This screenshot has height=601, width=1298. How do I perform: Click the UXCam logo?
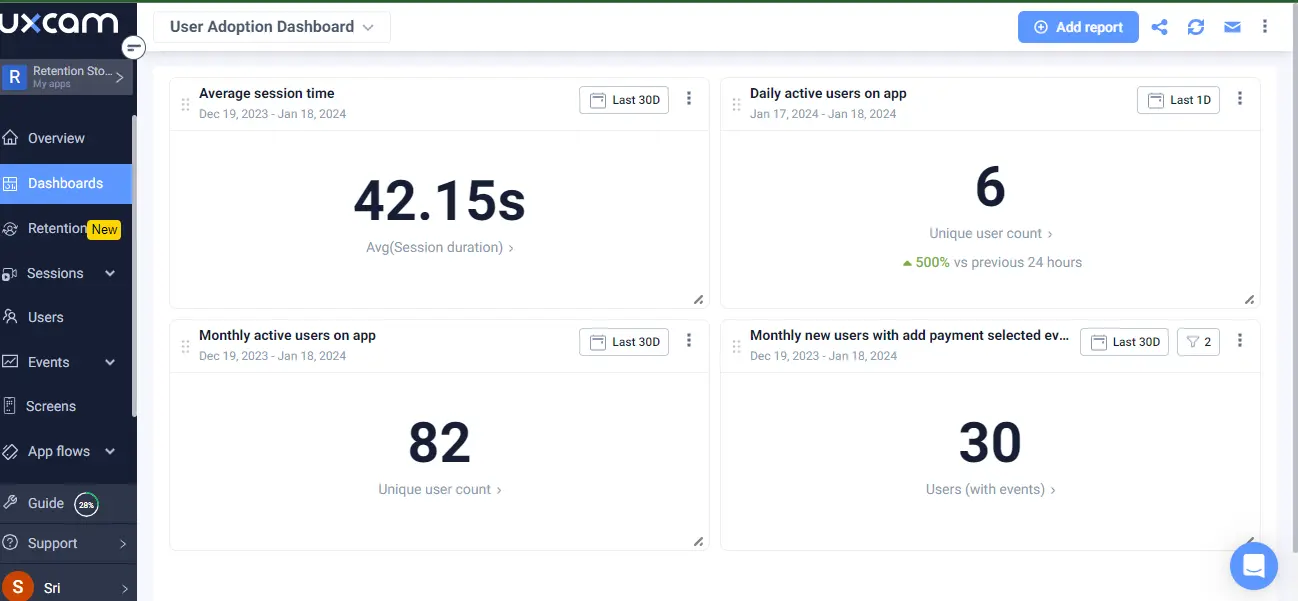pos(59,22)
